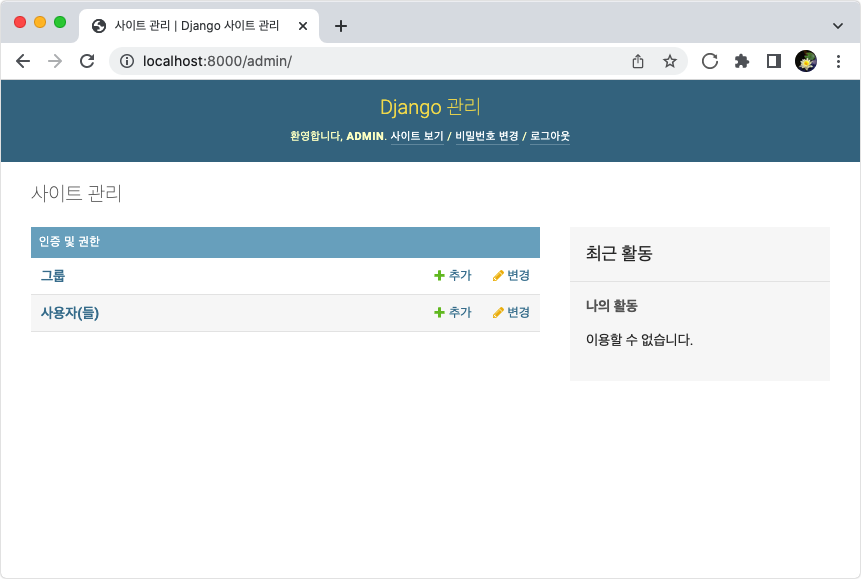Click the share icon in address bar
861x579 pixels.
click(638, 61)
